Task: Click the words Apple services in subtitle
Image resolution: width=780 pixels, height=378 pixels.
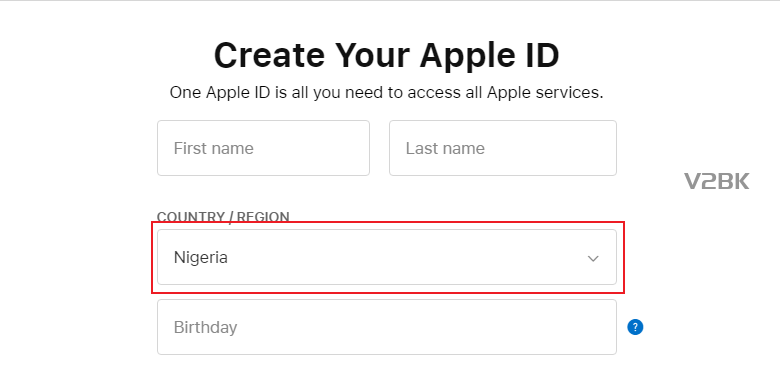Action: (545, 93)
